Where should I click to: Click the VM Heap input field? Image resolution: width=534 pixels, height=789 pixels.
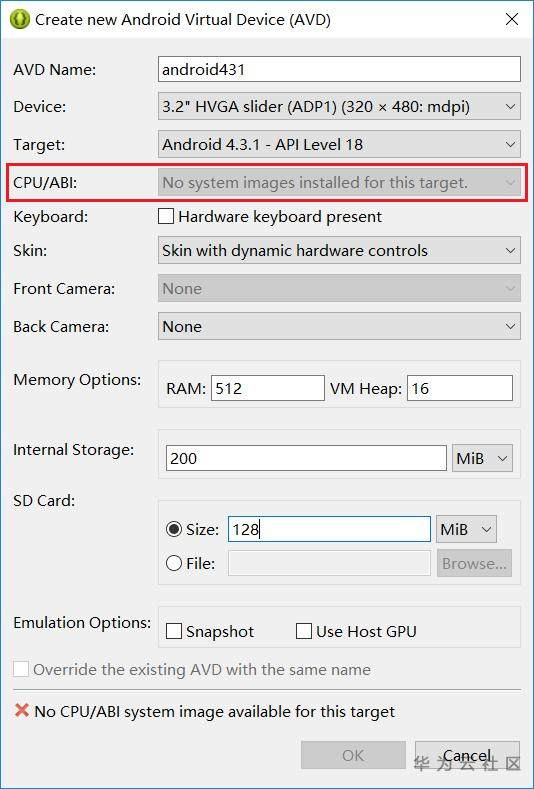click(x=460, y=388)
